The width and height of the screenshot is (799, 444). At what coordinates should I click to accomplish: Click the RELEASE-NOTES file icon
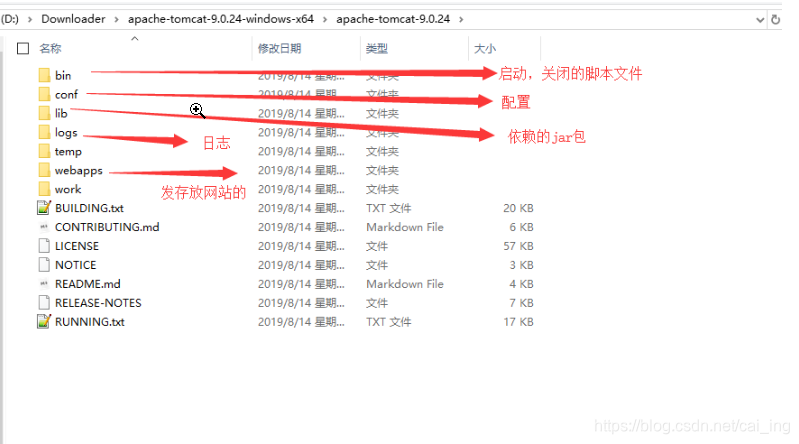click(x=44, y=303)
